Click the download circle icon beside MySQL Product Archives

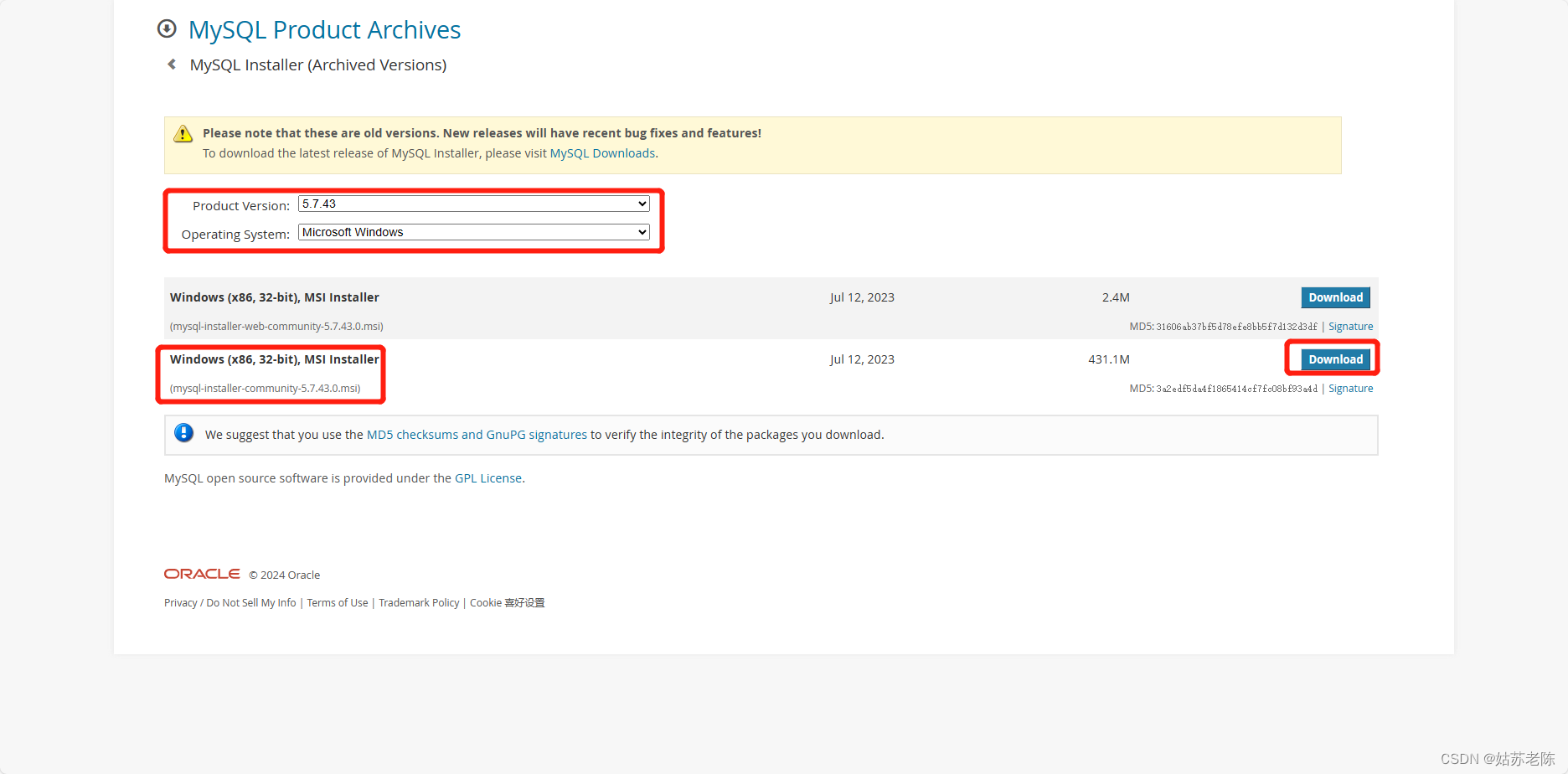(x=167, y=29)
